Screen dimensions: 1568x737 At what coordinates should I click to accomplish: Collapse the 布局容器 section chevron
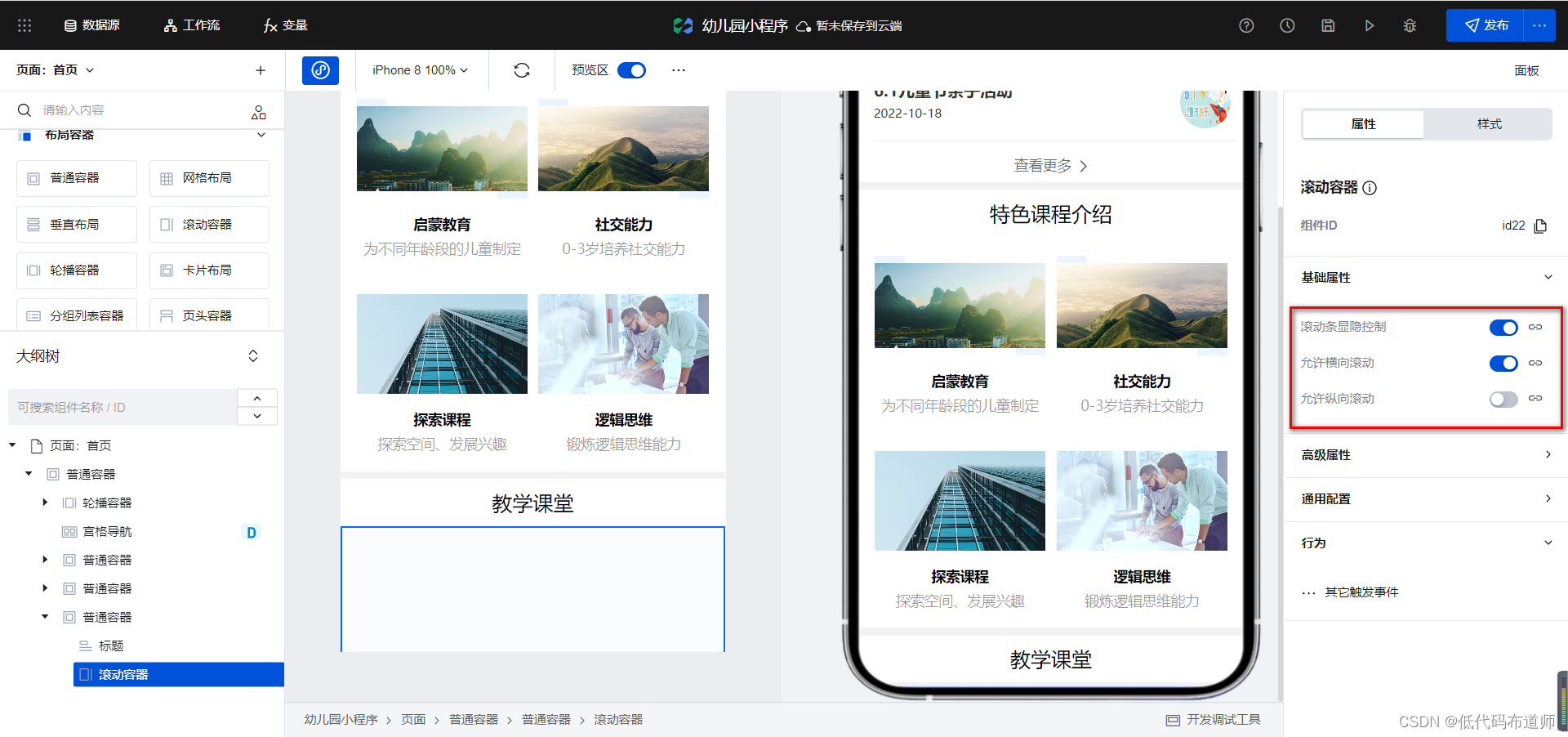pos(261,135)
